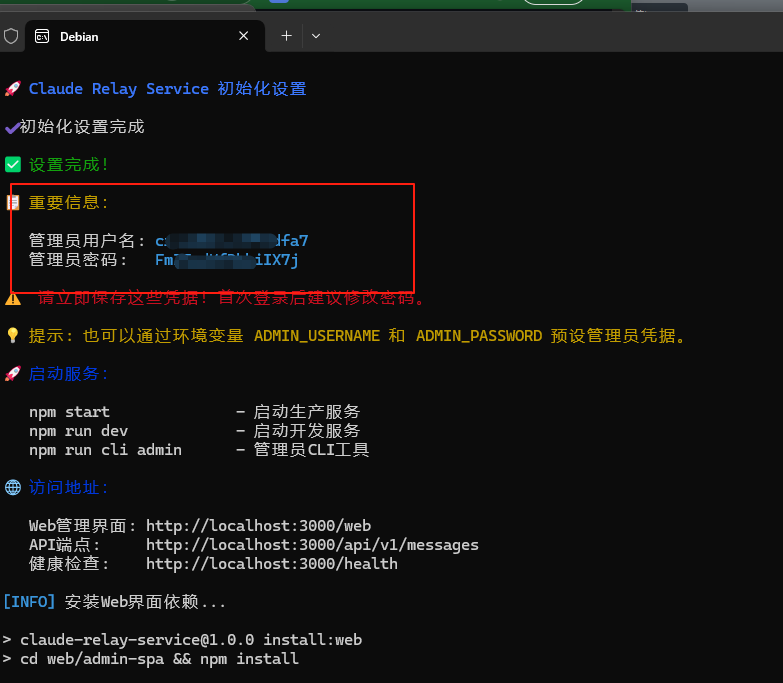Click the rocket icon beside Claude Relay Service title
Viewport: 783px width, 683px height.
tap(12, 89)
